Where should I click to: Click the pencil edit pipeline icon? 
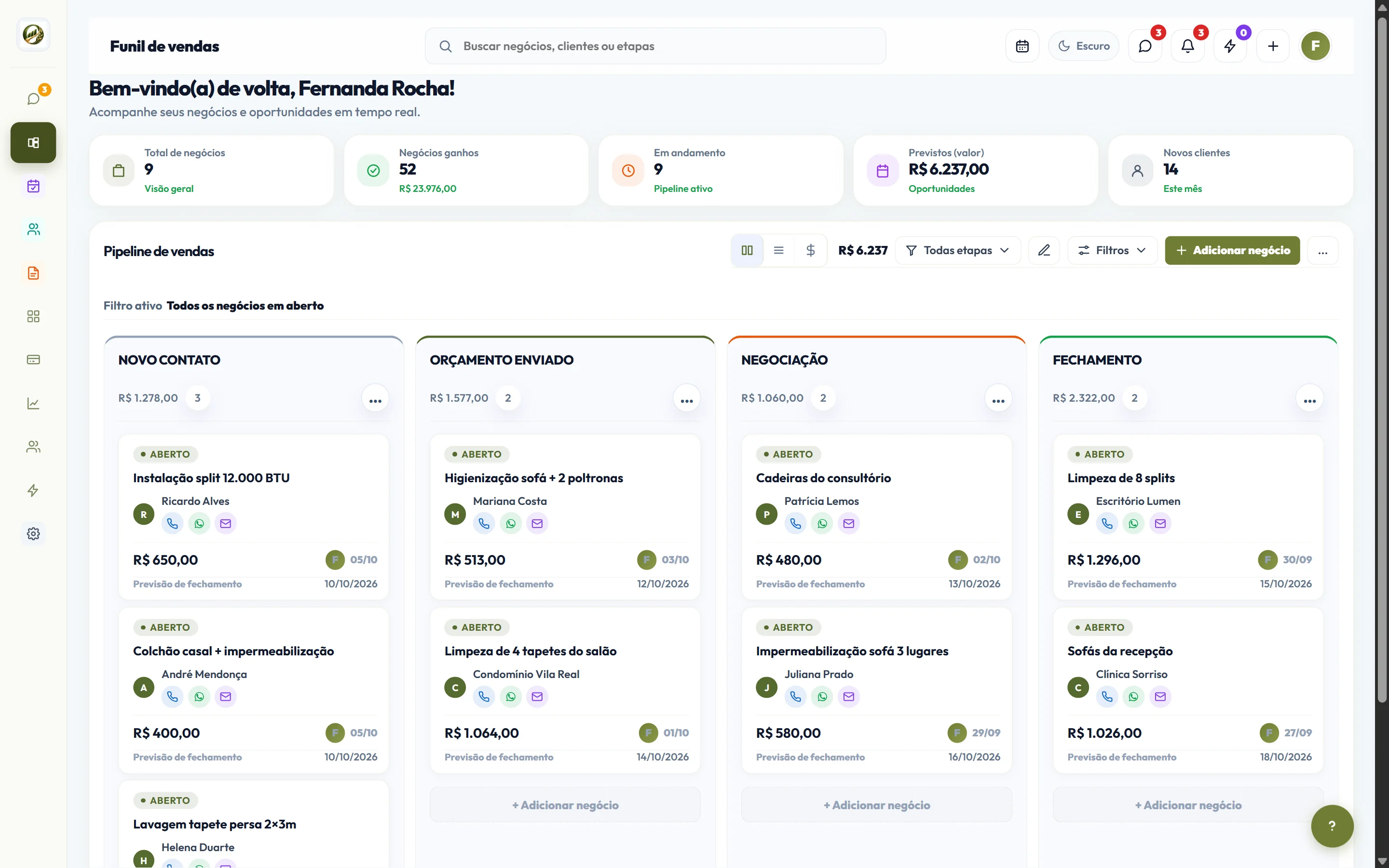click(x=1044, y=250)
